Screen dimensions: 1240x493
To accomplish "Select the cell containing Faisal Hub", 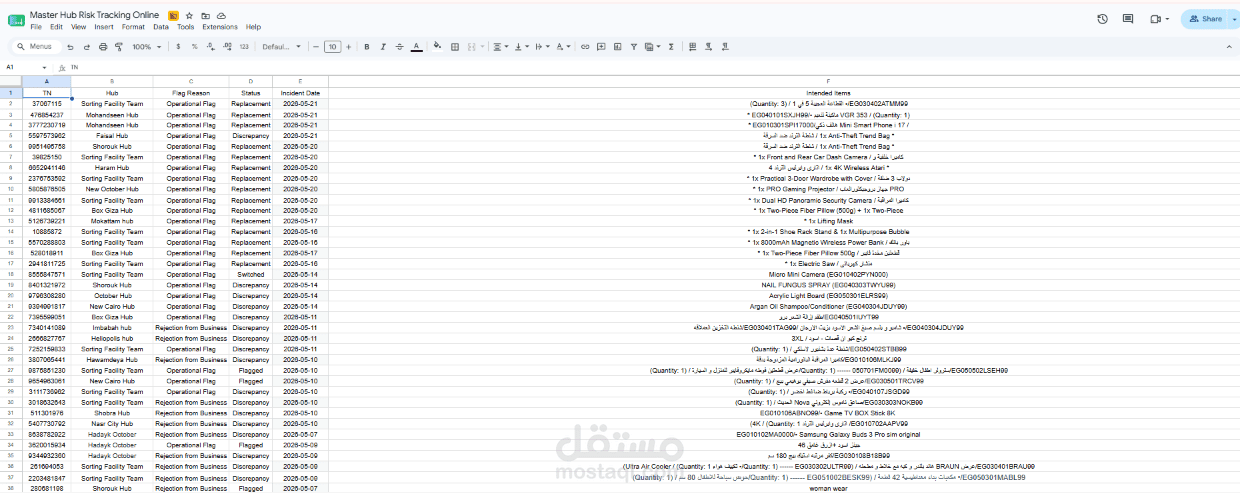I will coord(112,135).
